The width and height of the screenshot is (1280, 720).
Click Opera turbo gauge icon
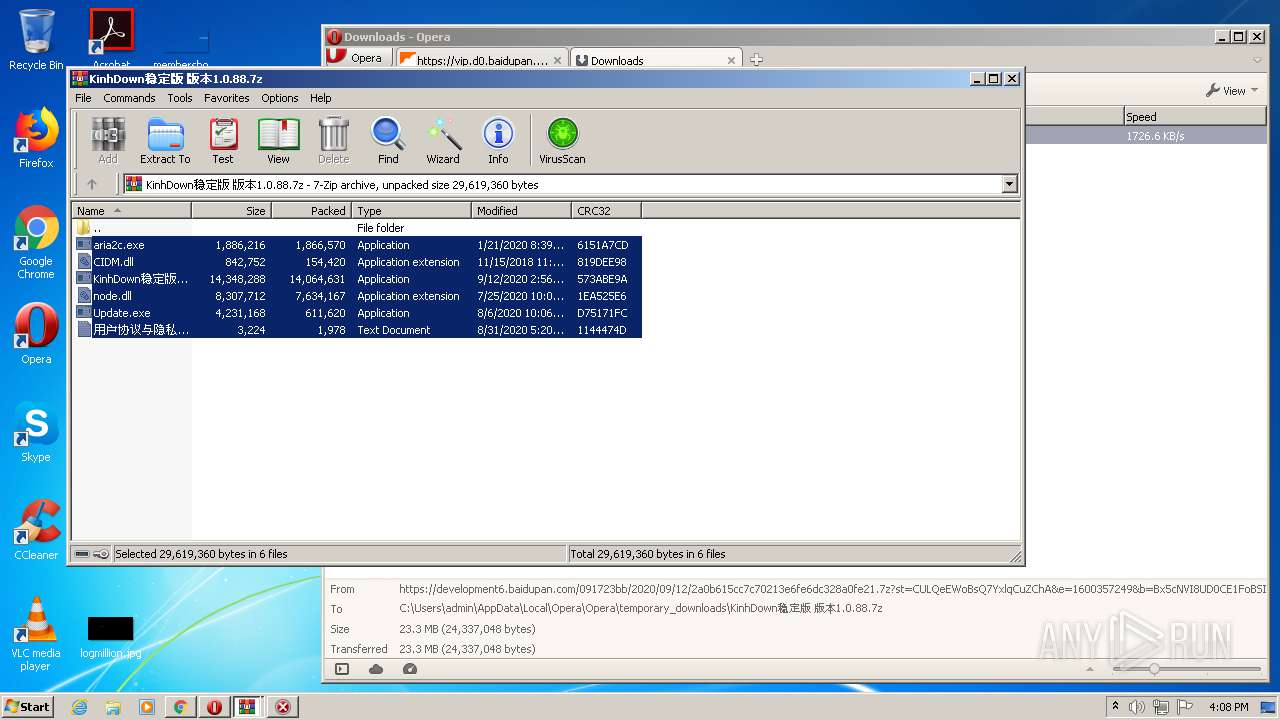pos(410,669)
